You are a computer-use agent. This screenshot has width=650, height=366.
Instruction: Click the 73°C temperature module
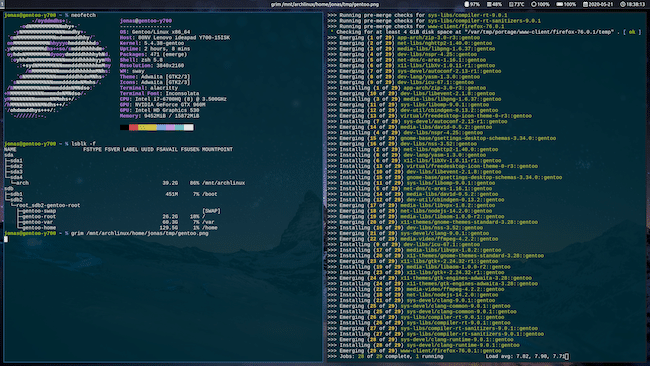517,4
